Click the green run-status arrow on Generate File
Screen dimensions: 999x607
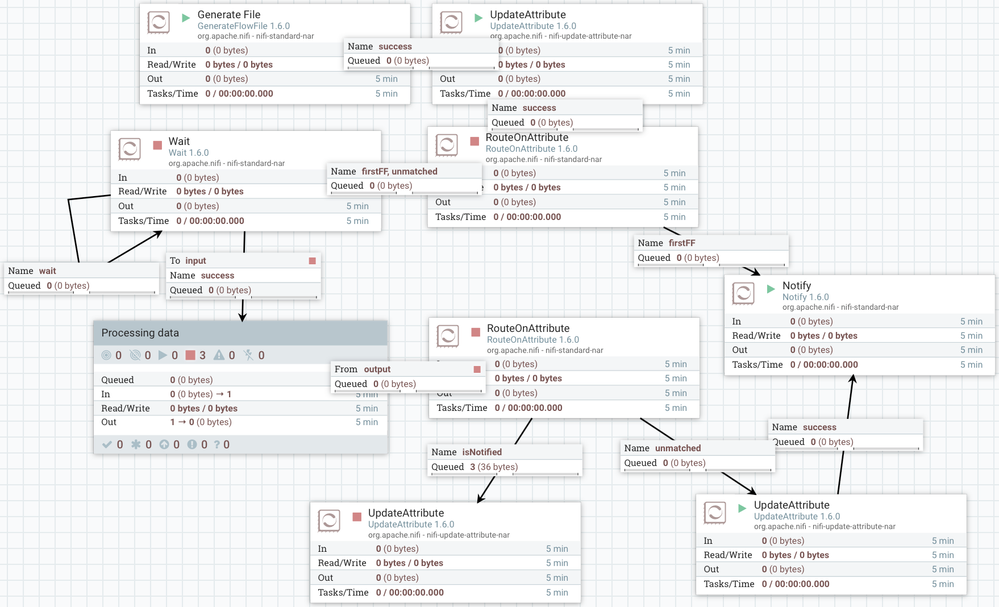(185, 18)
